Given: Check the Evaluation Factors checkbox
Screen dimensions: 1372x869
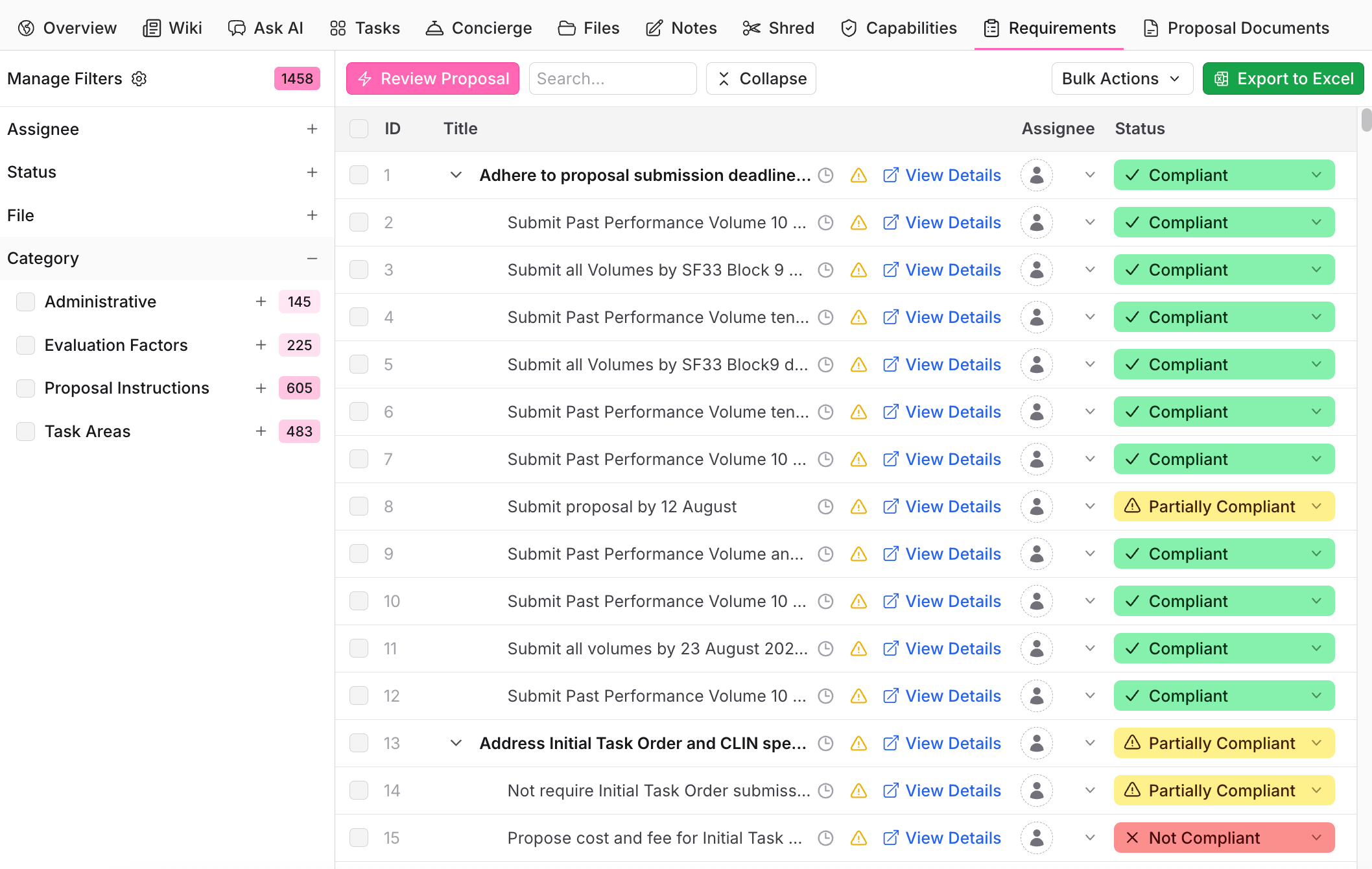Looking at the screenshot, I should (x=25, y=345).
